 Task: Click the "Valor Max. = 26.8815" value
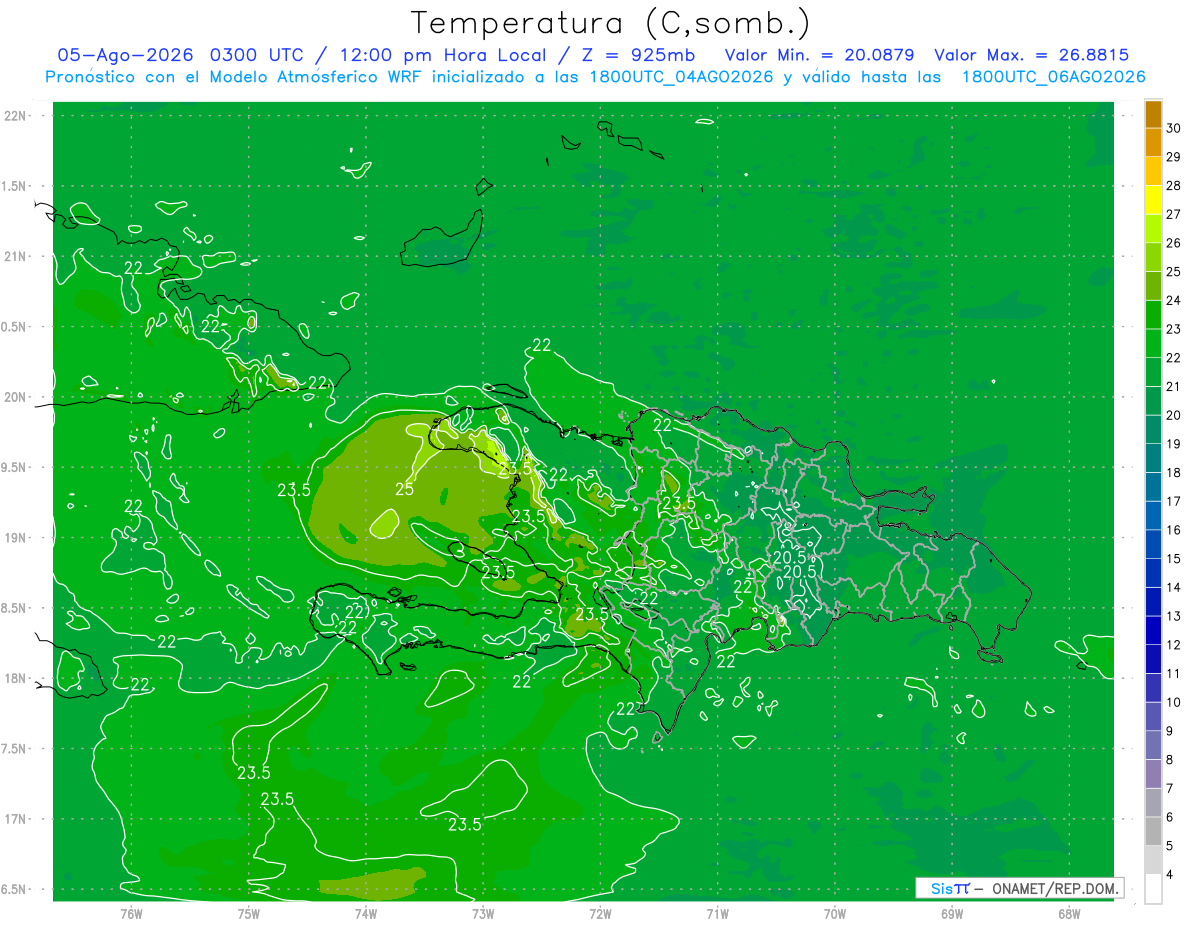(1031, 55)
